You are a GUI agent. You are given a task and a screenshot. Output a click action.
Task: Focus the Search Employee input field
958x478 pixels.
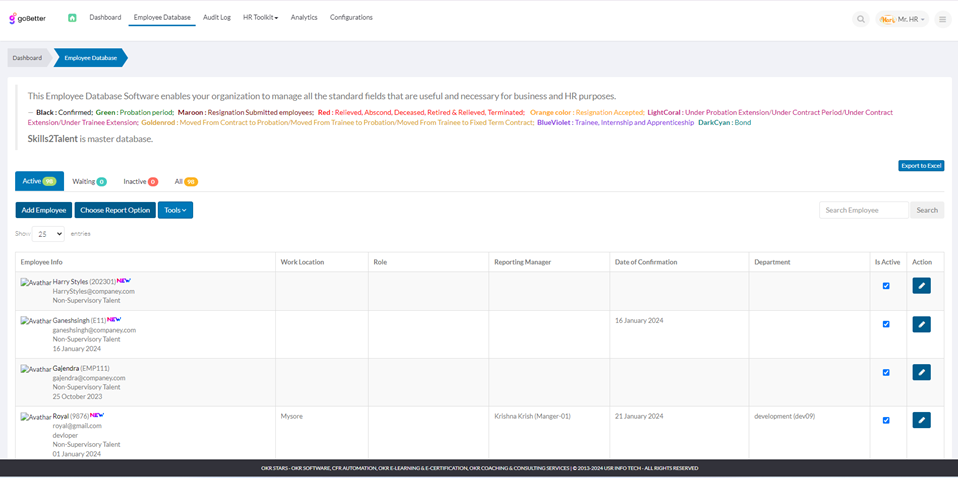point(864,210)
